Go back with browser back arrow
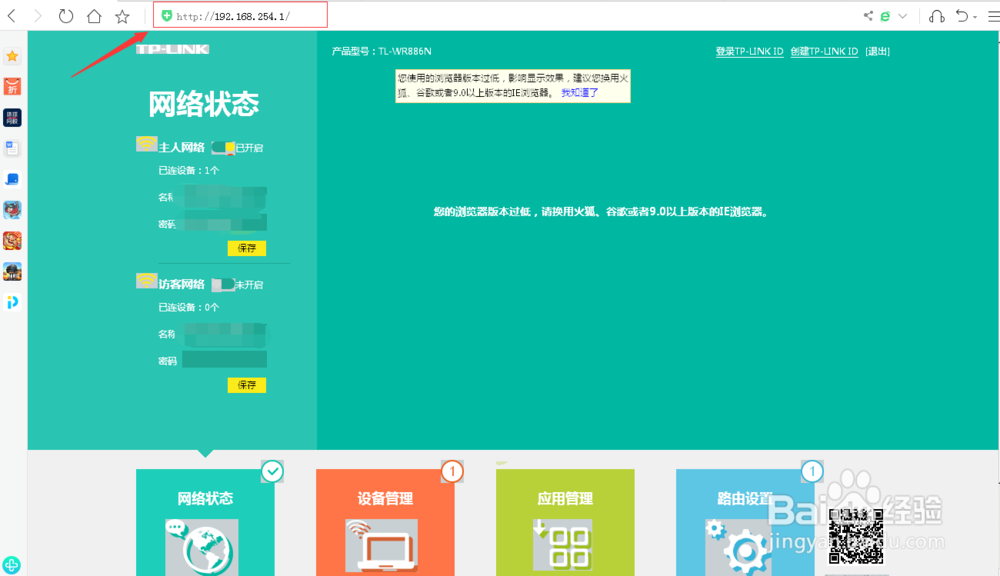1000x576 pixels. pyautogui.click(x=11, y=16)
